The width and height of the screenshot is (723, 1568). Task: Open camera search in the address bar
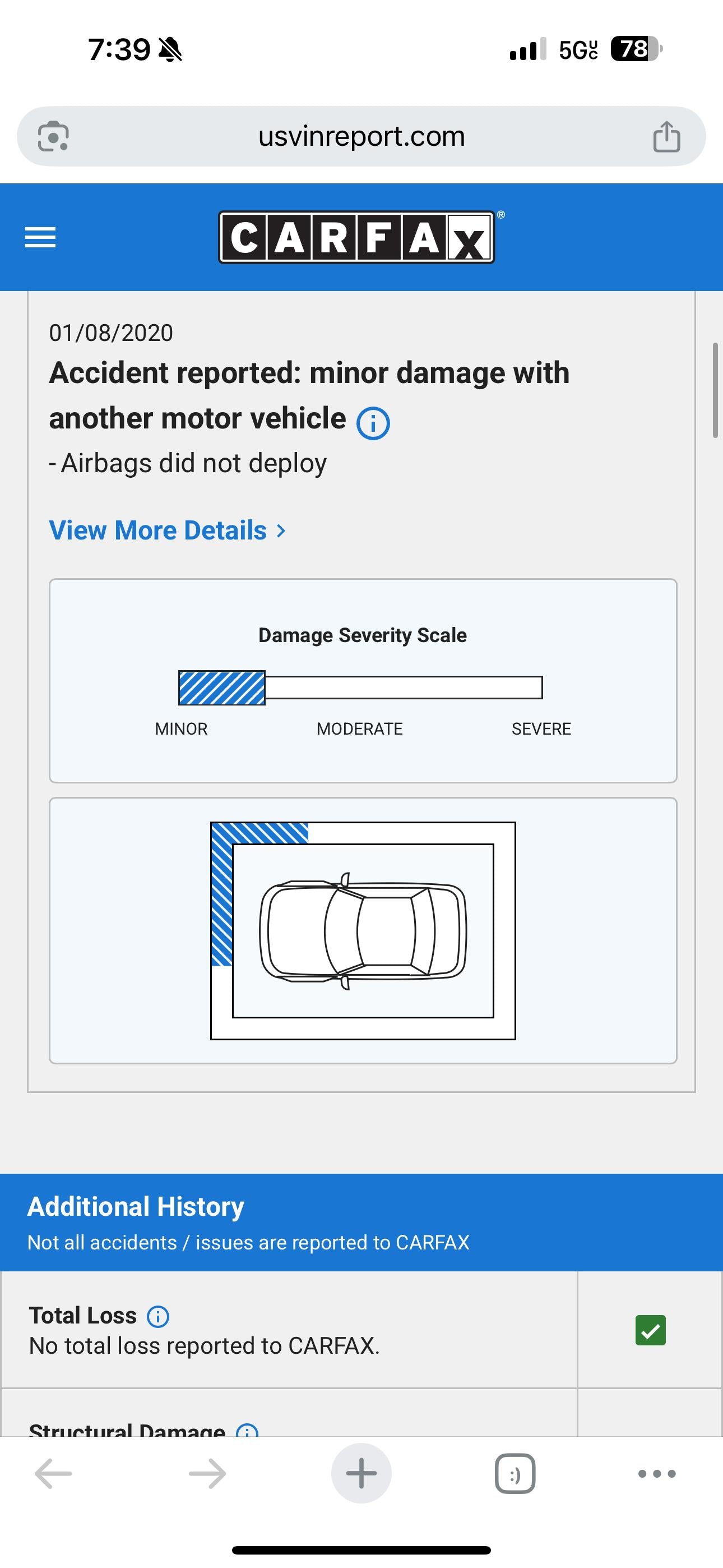(x=55, y=135)
